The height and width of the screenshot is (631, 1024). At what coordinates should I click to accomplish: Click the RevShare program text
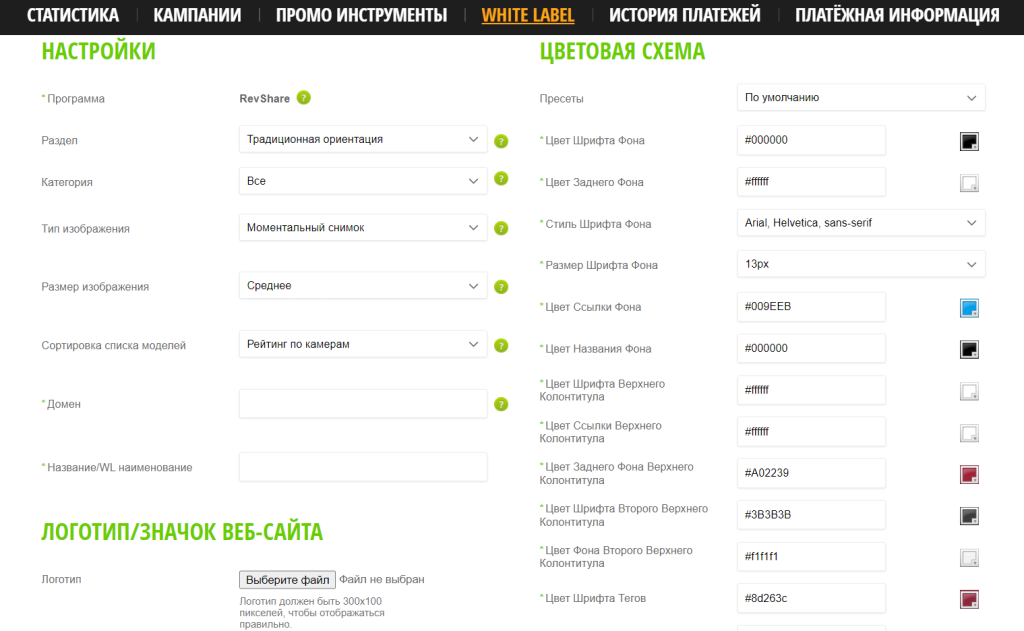click(264, 99)
